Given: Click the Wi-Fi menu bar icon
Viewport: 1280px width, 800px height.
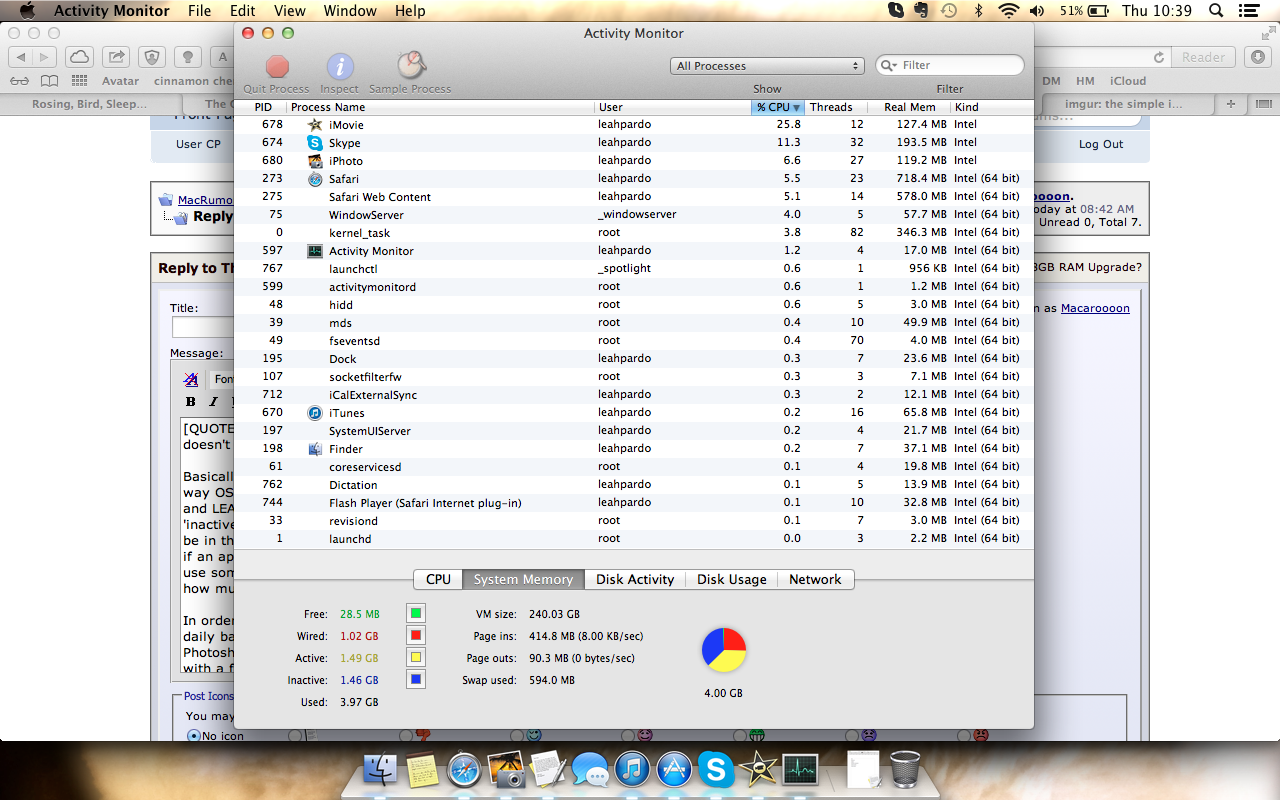Looking at the screenshot, I should click(x=1008, y=11).
